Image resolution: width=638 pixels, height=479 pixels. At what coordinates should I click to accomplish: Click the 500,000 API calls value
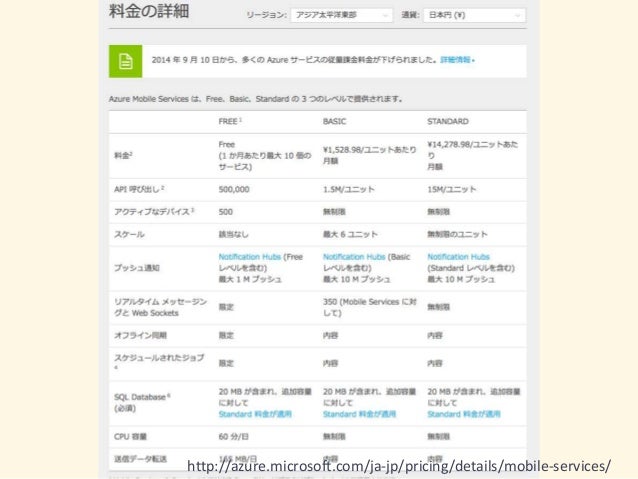point(234,189)
